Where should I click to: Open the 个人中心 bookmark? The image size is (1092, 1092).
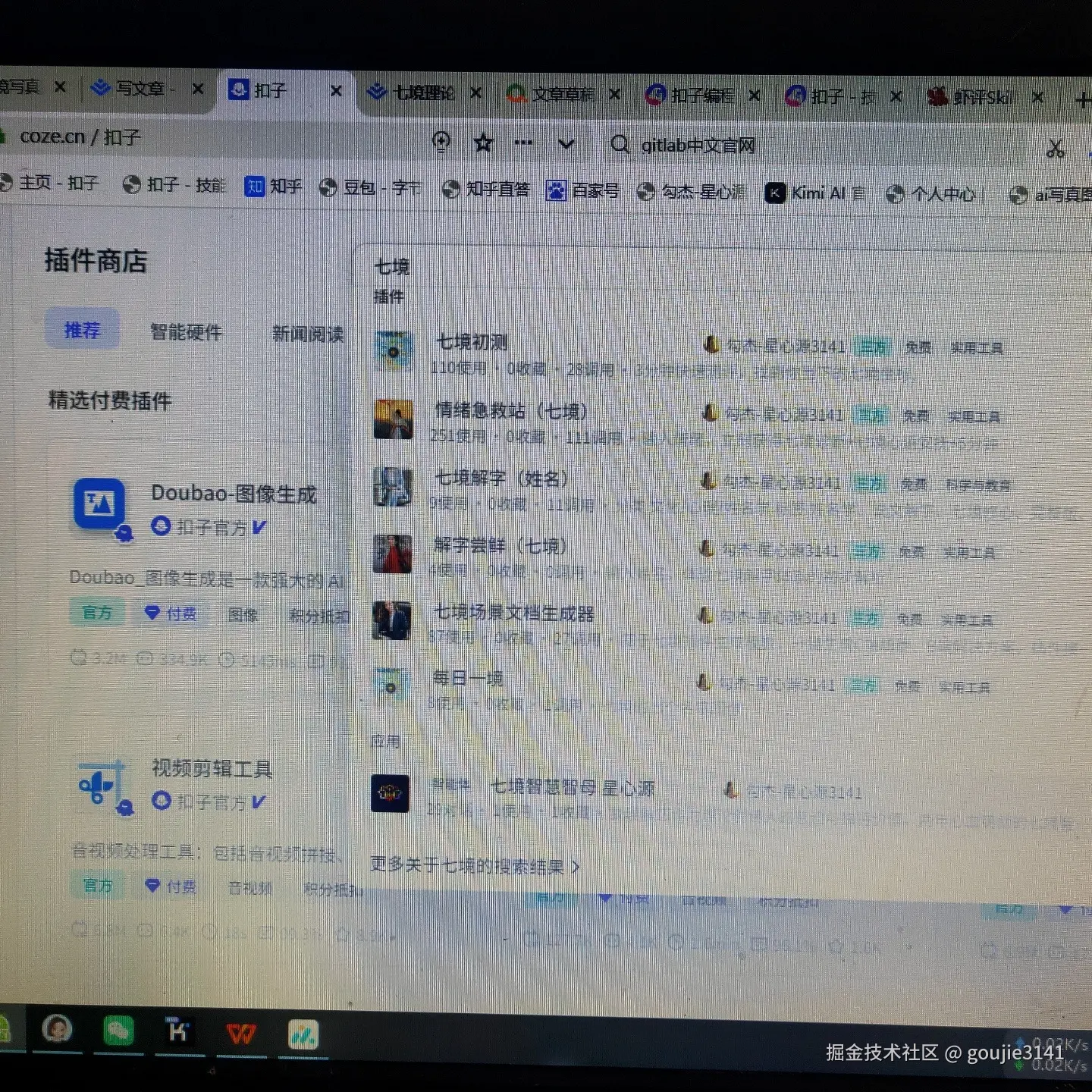click(x=931, y=194)
